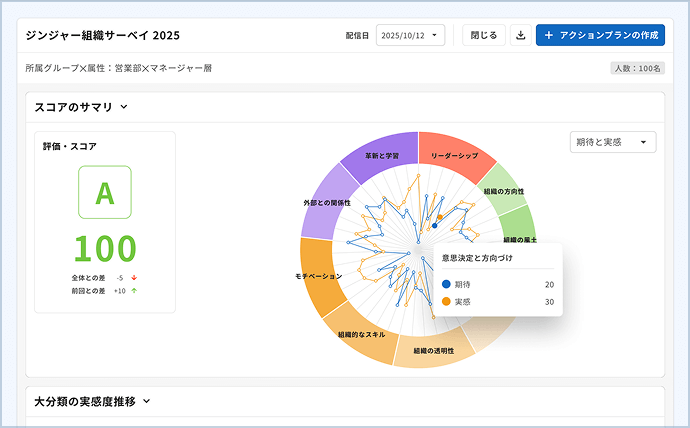The height and width of the screenshot is (428, 690).
Task: Click the 人数：100名 badge
Action: pyautogui.click(x=636, y=69)
